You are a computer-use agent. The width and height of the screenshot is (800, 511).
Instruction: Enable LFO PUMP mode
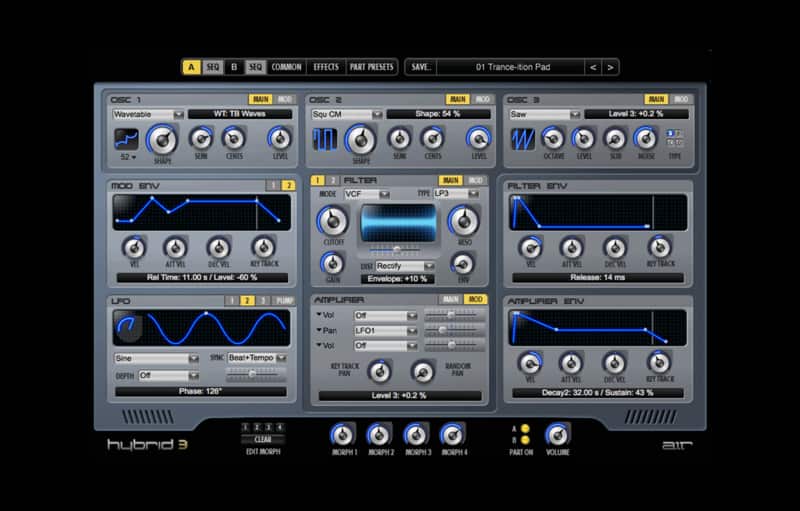point(284,301)
